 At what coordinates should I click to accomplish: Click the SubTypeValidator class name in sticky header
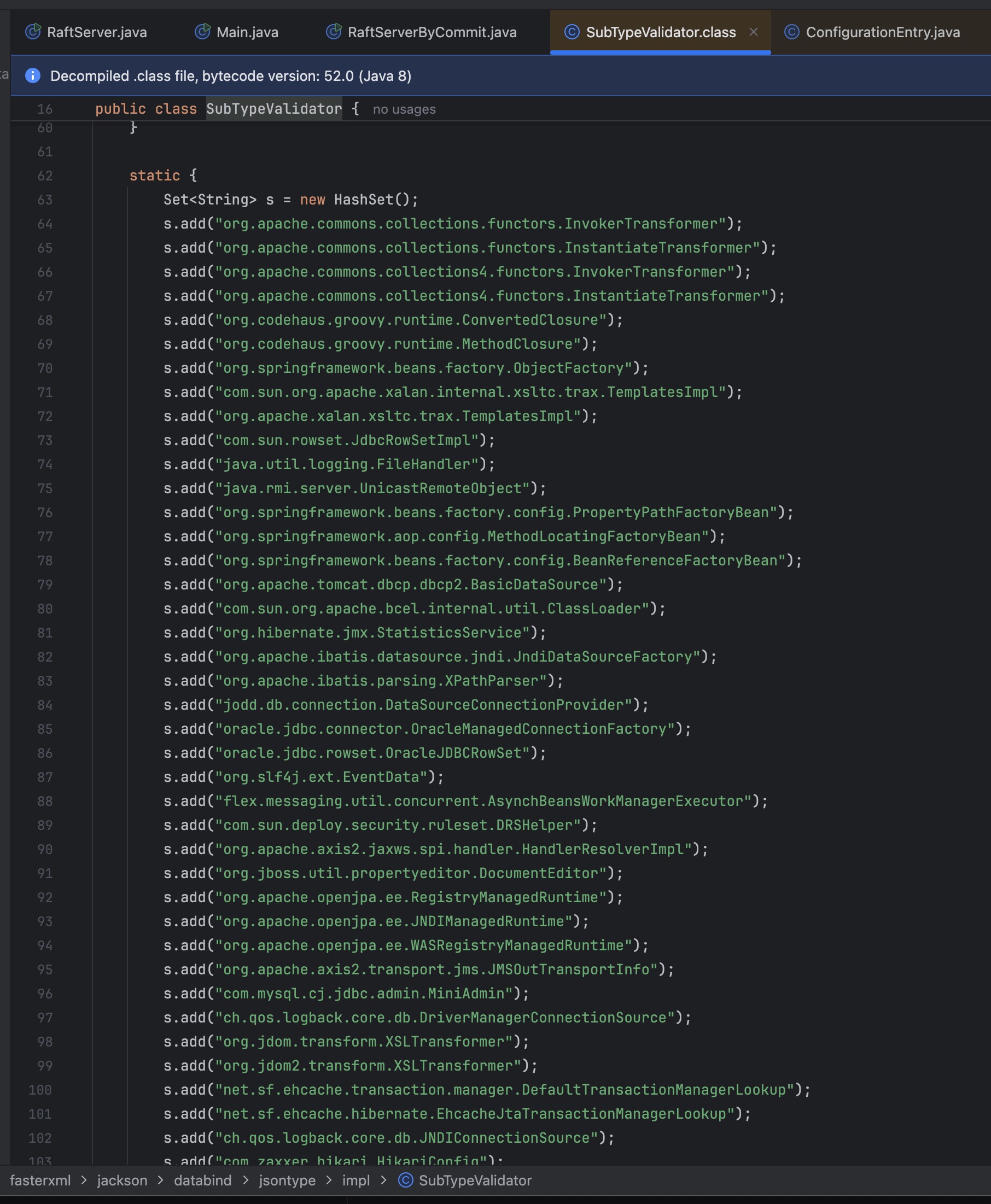click(x=274, y=108)
